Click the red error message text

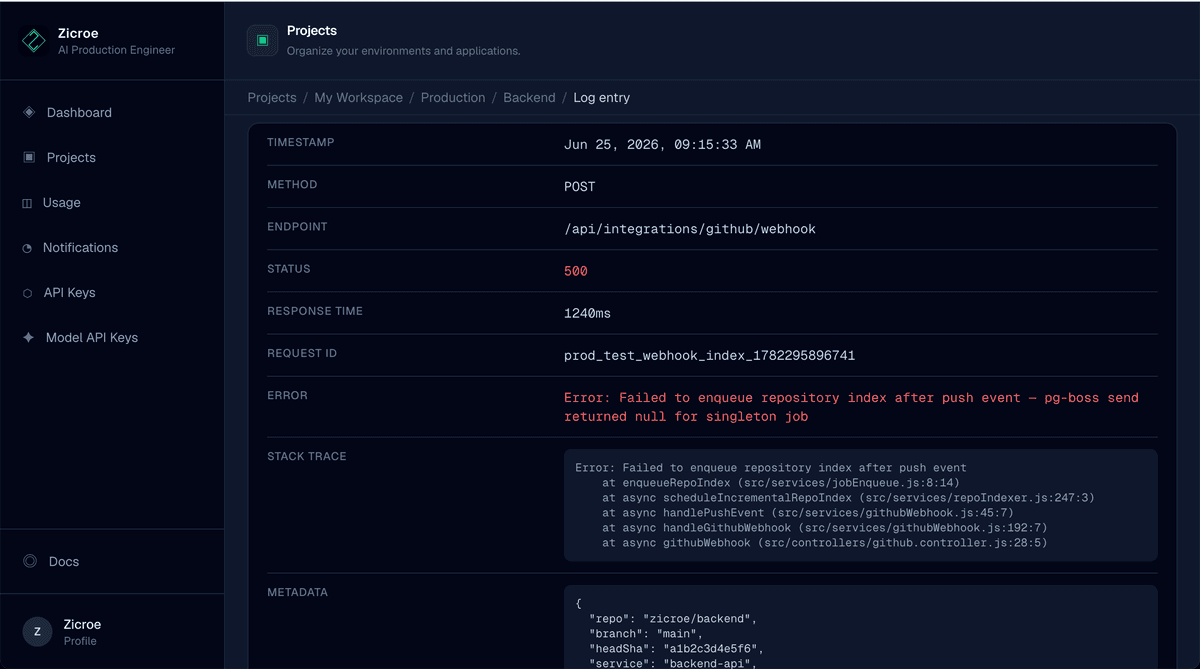(x=851, y=407)
